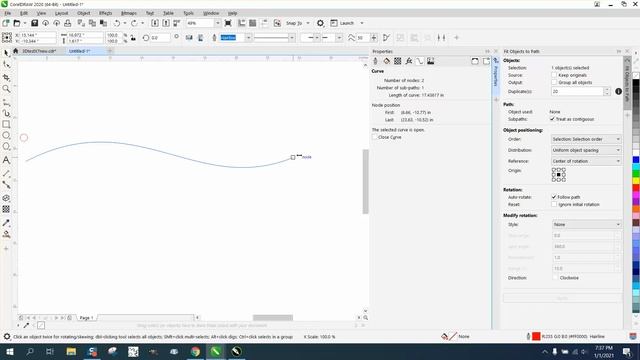Viewport: 640px width, 360px height.
Task: Open the Effects menu
Action: (x=105, y=13)
